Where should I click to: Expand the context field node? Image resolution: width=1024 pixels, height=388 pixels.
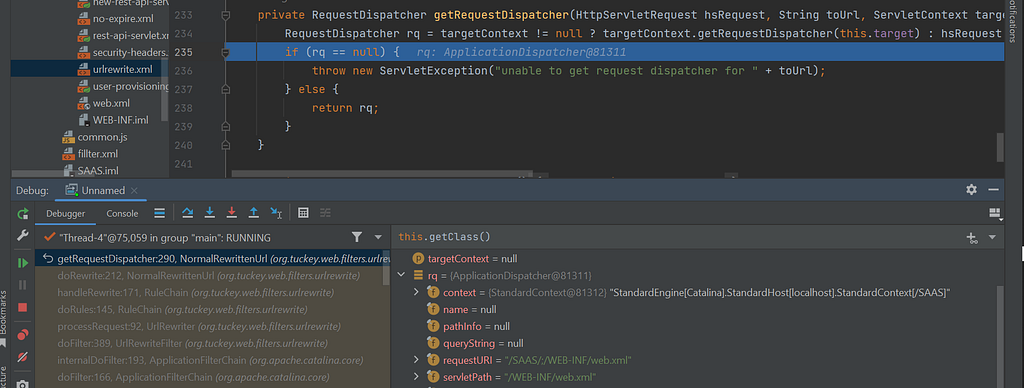[416, 292]
